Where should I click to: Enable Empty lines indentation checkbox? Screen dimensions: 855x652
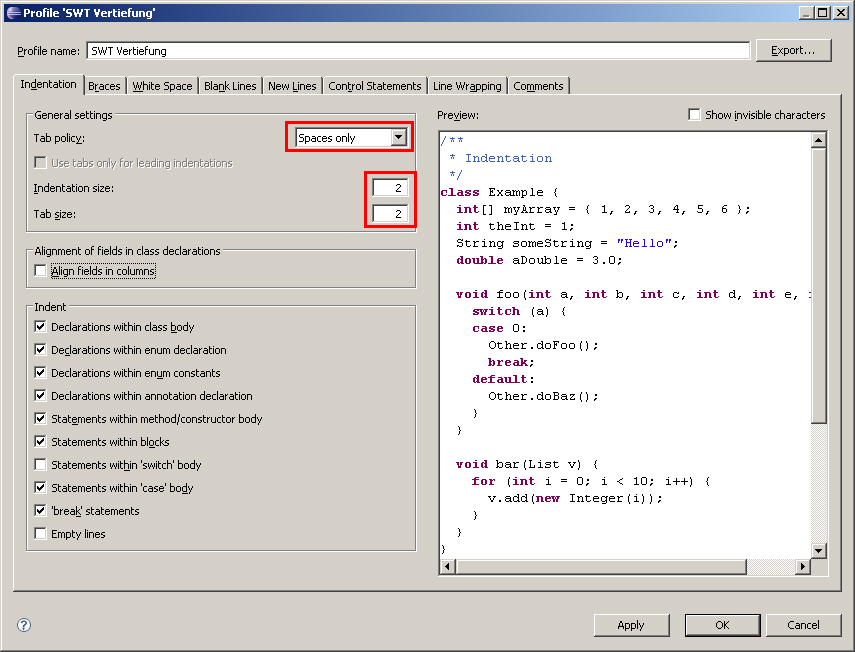coord(40,533)
